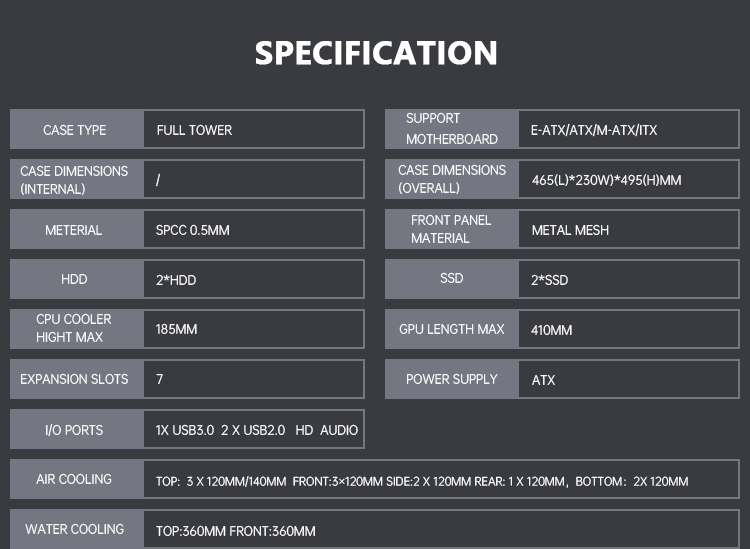
Task: Click the 410MM GPU length value
Action: (552, 330)
